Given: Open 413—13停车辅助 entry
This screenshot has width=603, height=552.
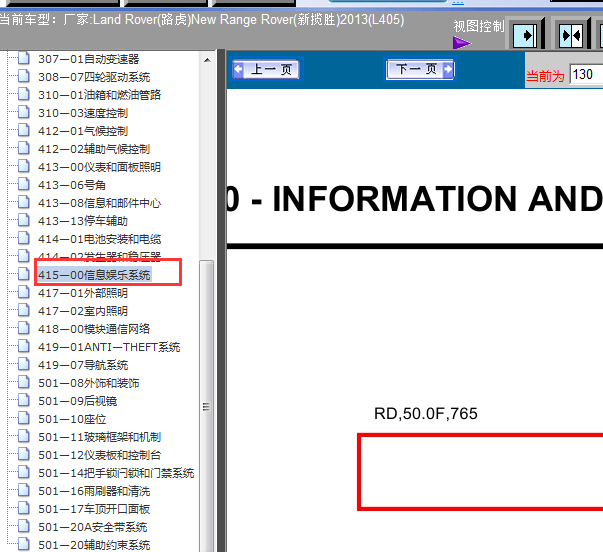Looking at the screenshot, I should coord(83,221).
